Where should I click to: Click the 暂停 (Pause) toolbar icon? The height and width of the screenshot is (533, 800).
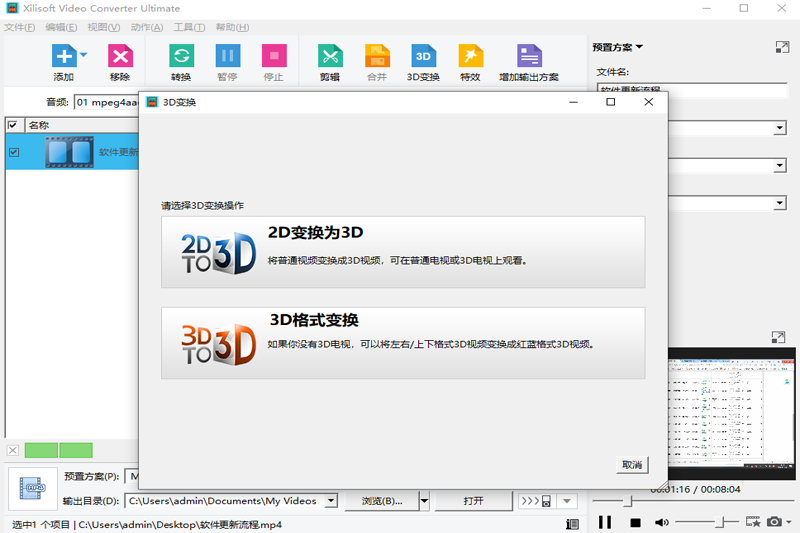(228, 56)
